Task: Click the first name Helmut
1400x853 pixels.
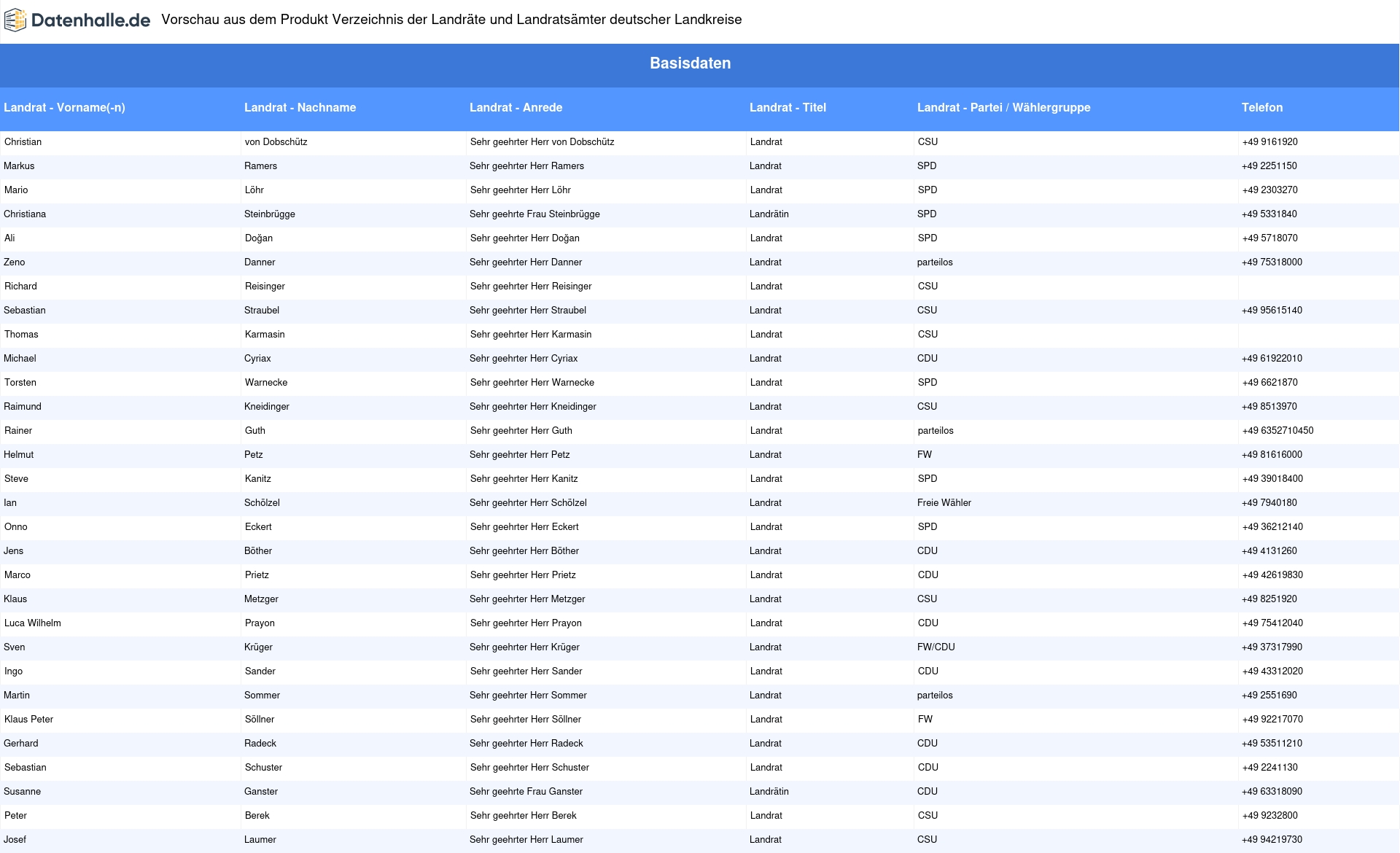Action: coord(18,455)
